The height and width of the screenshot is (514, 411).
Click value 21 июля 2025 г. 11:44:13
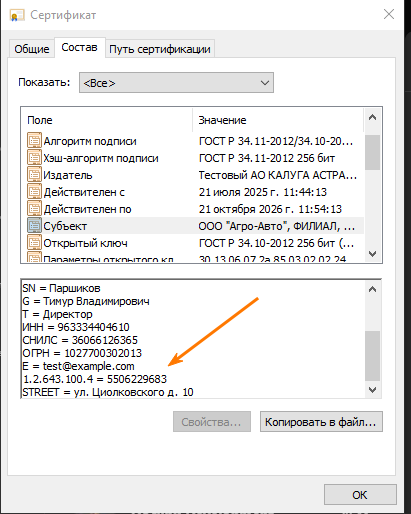(263, 192)
